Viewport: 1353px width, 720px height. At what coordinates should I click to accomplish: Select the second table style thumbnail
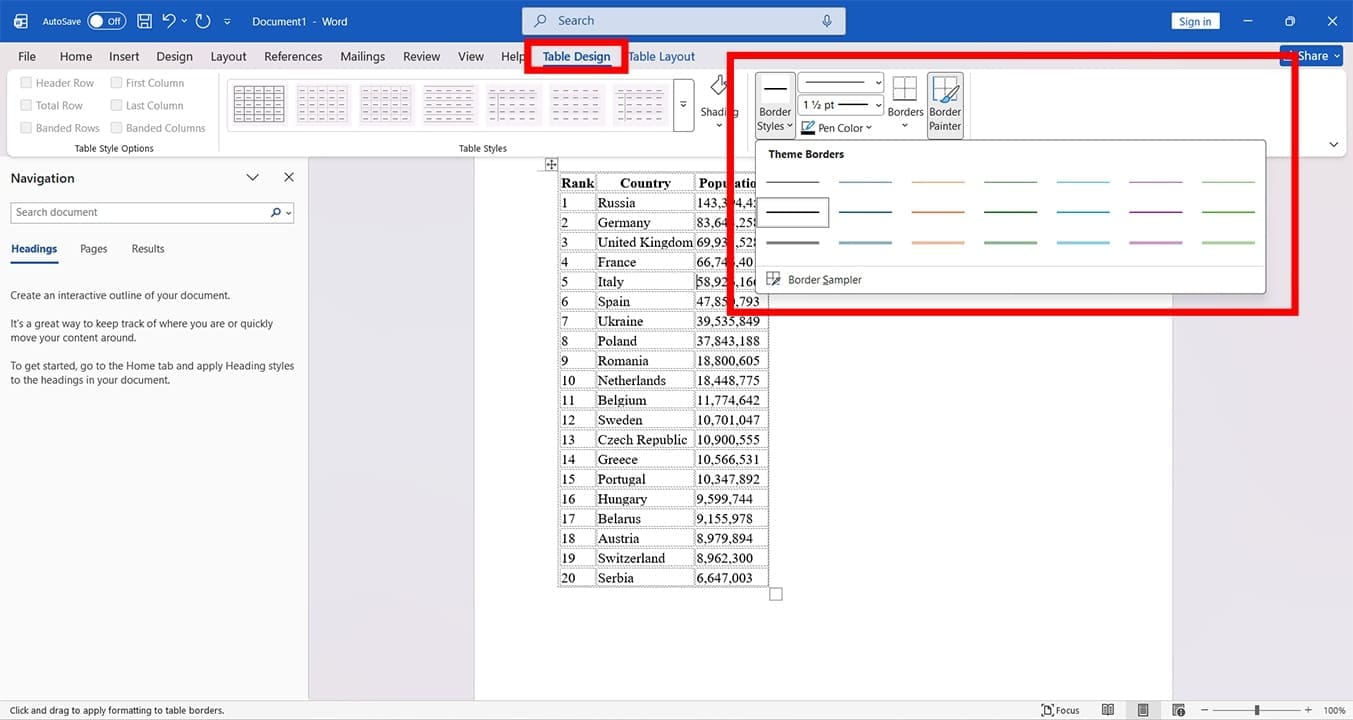[x=322, y=104]
